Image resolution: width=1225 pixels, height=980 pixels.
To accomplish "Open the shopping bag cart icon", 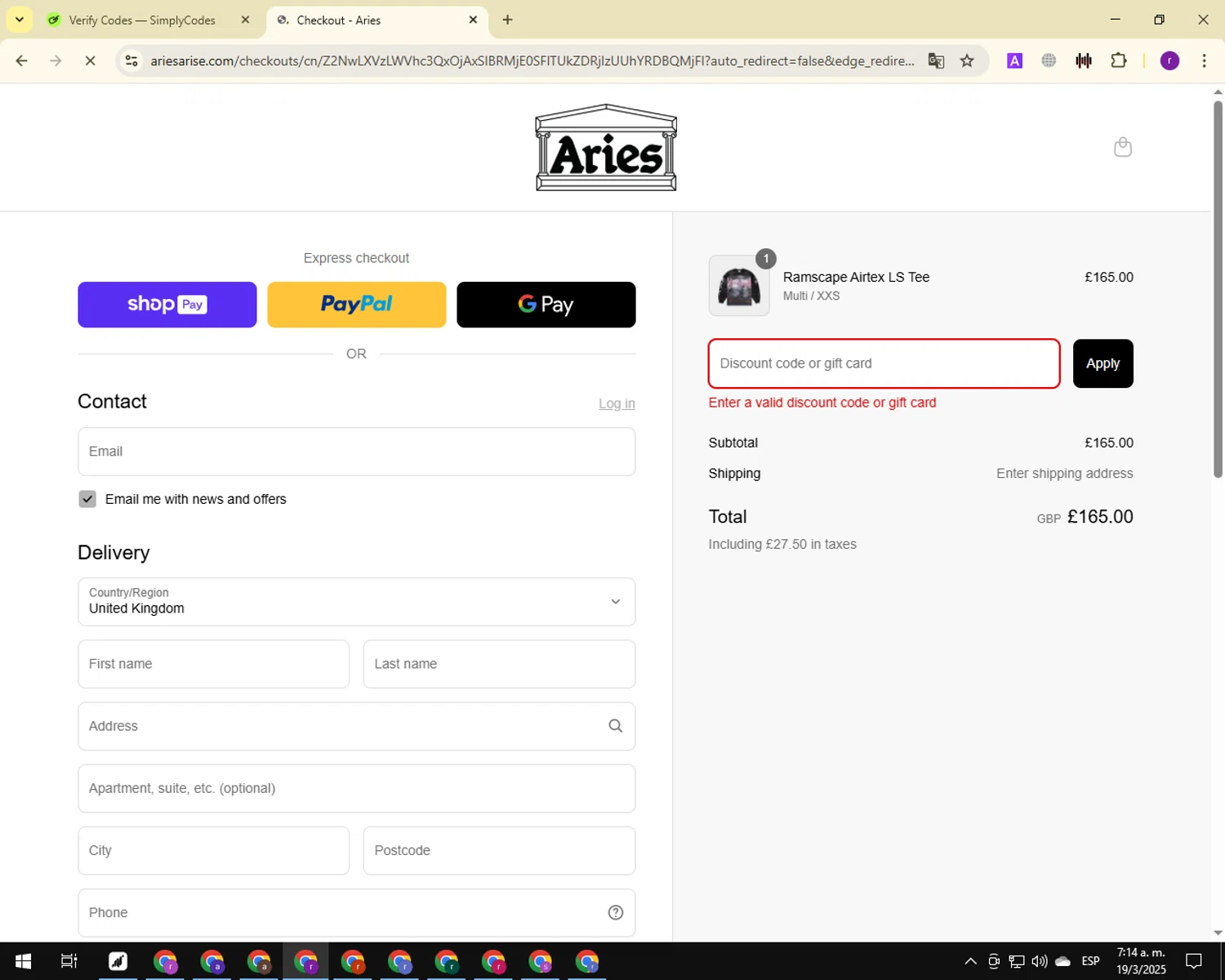I will coord(1123,147).
